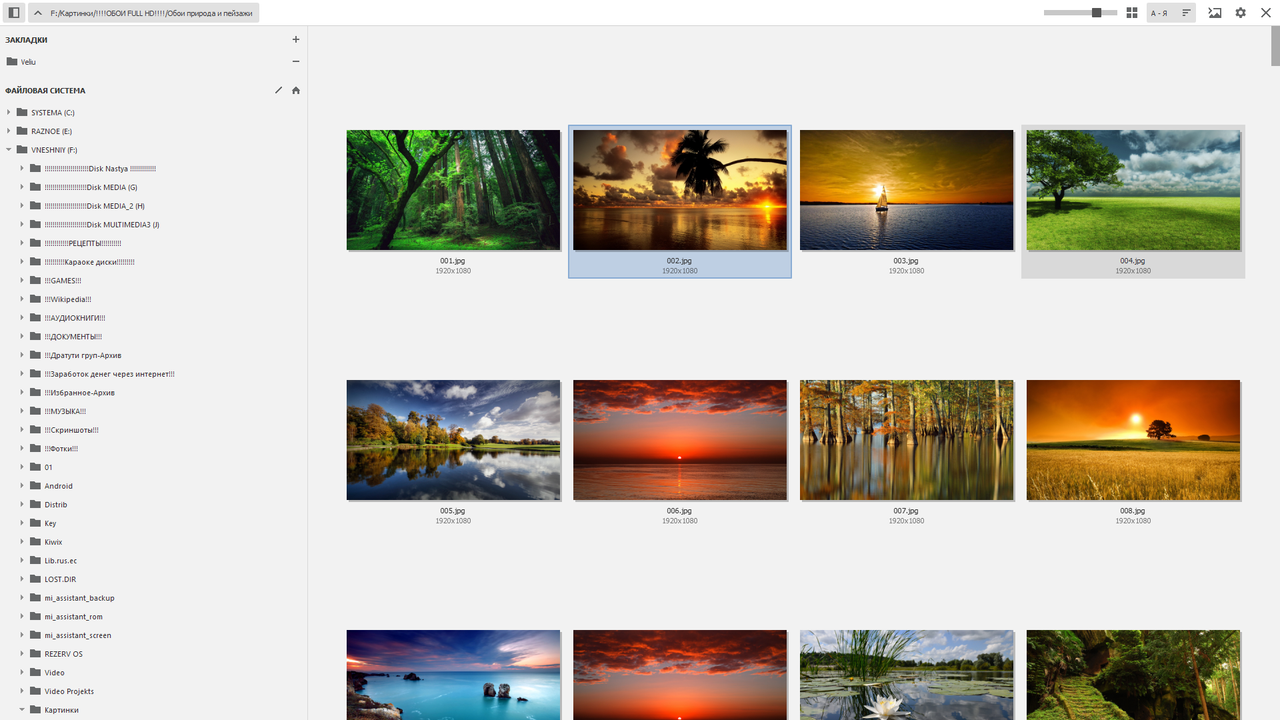Select the LOST.DIR folder
1280x720 pixels.
click(60, 579)
